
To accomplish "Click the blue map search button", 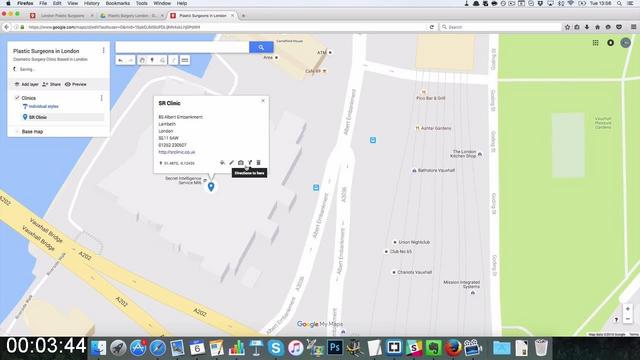I will click(261, 47).
